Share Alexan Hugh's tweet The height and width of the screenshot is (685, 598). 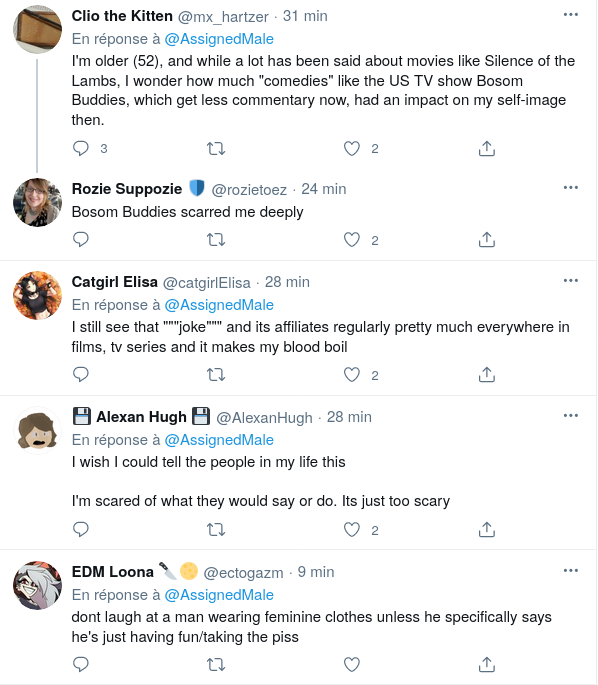(487, 529)
